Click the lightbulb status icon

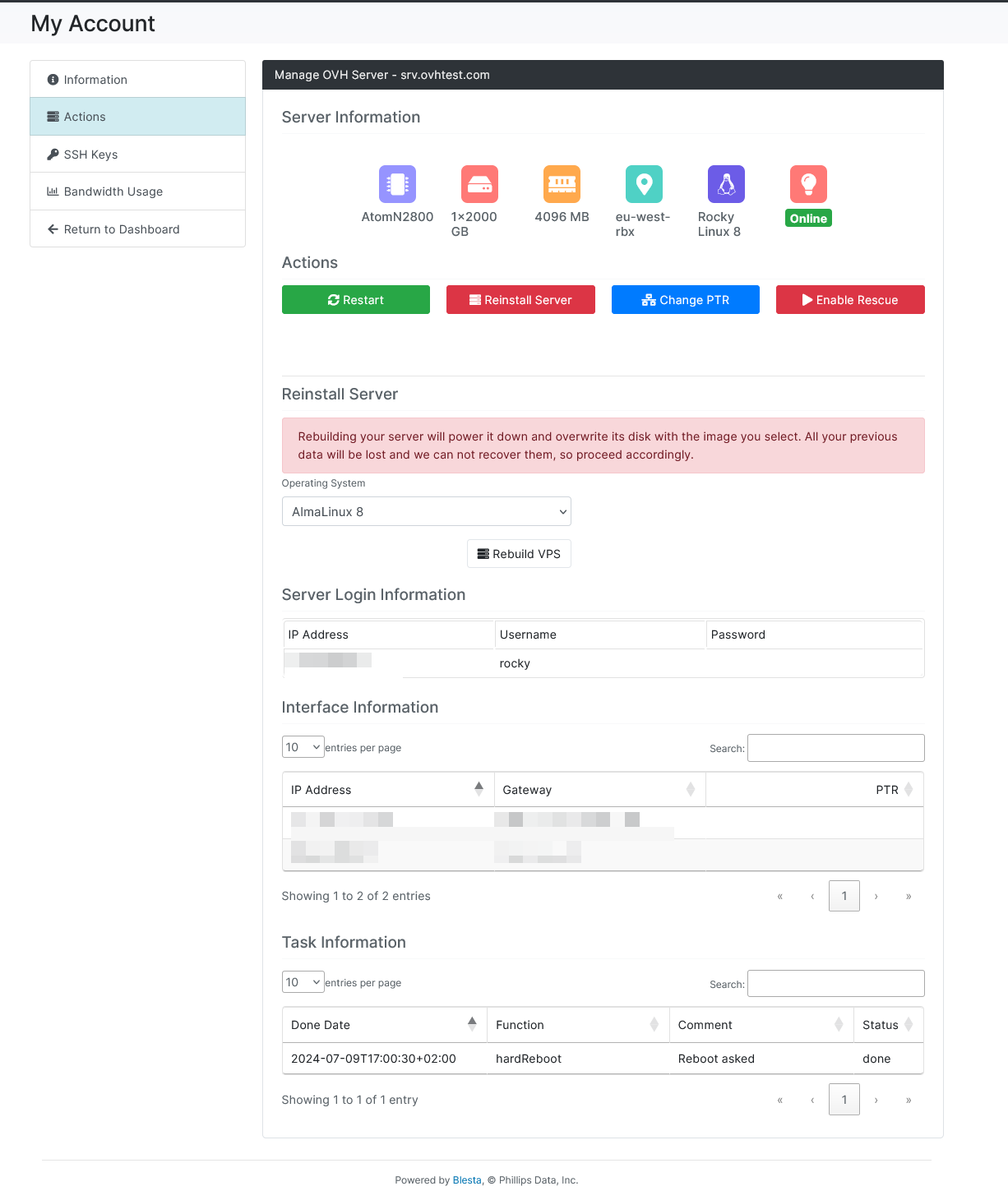click(808, 184)
